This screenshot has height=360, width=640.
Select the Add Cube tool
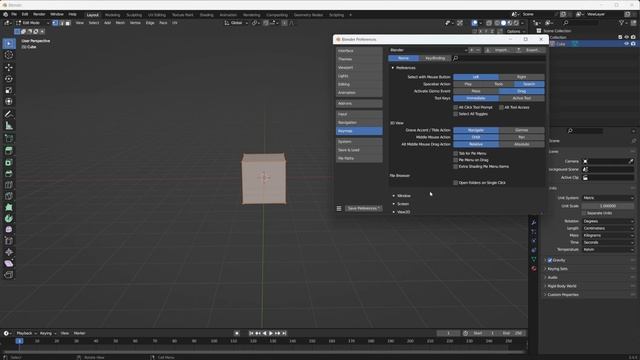9,138
